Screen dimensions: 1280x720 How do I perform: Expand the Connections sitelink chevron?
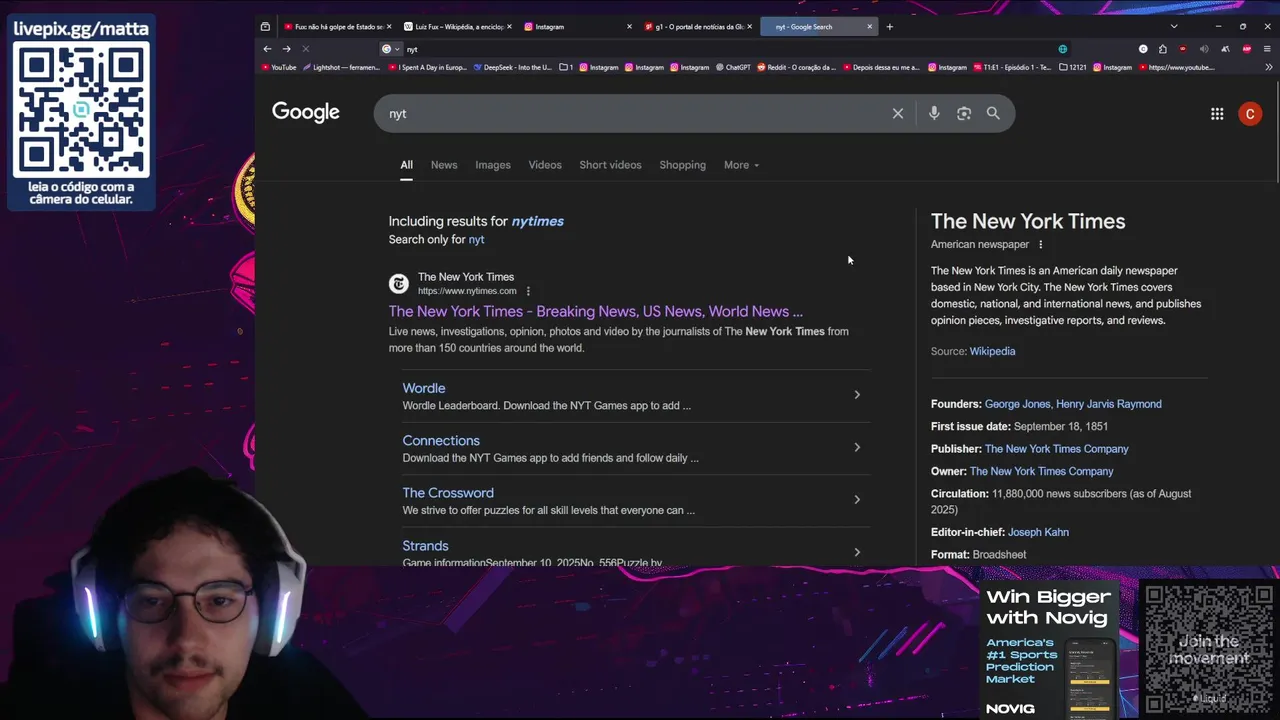[857, 447]
